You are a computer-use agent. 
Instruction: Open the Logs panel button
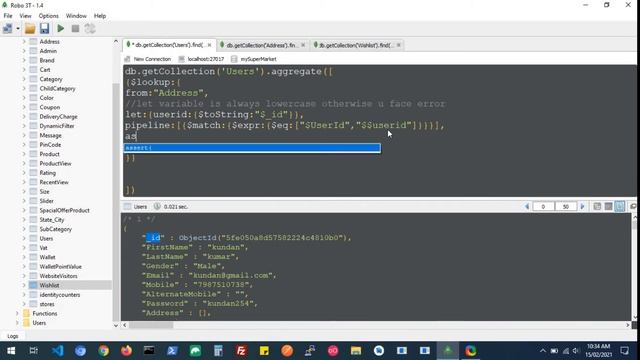(x=13, y=336)
